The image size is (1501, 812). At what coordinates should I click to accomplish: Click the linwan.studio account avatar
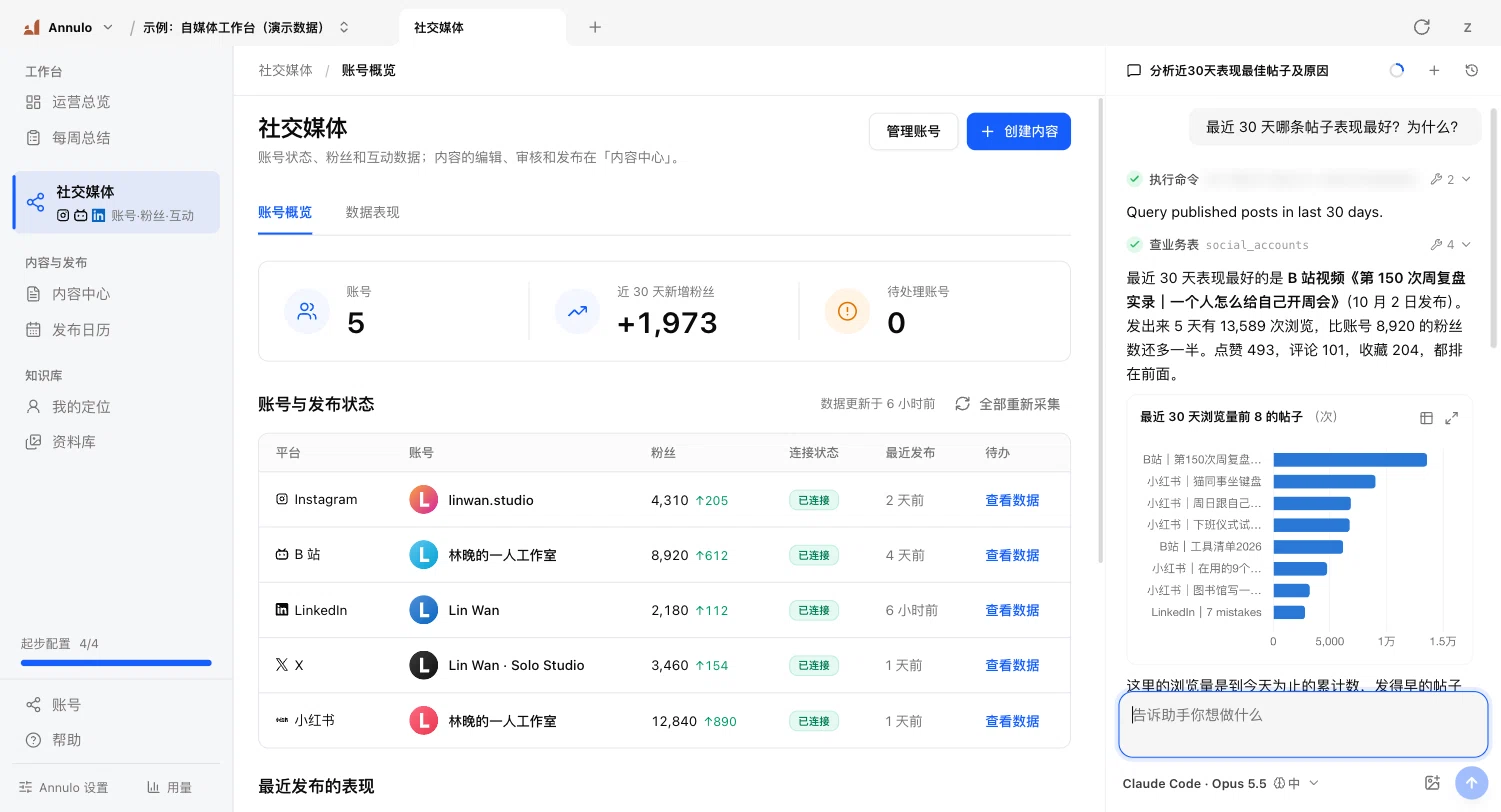tap(424, 500)
